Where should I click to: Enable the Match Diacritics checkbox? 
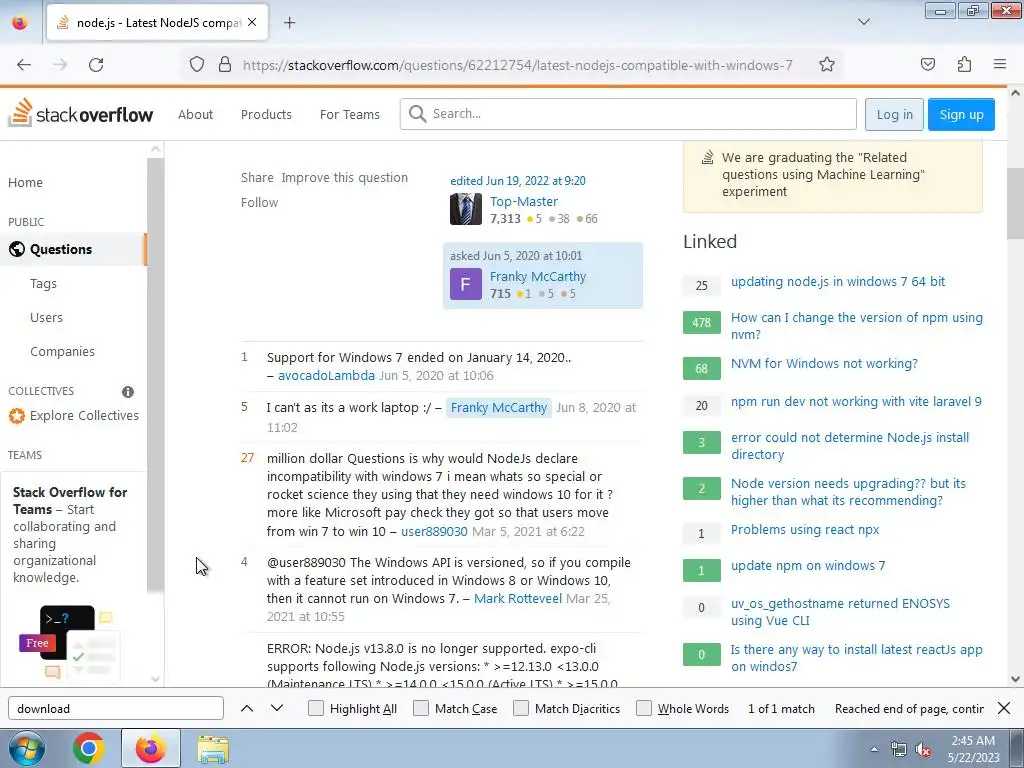tap(520, 709)
